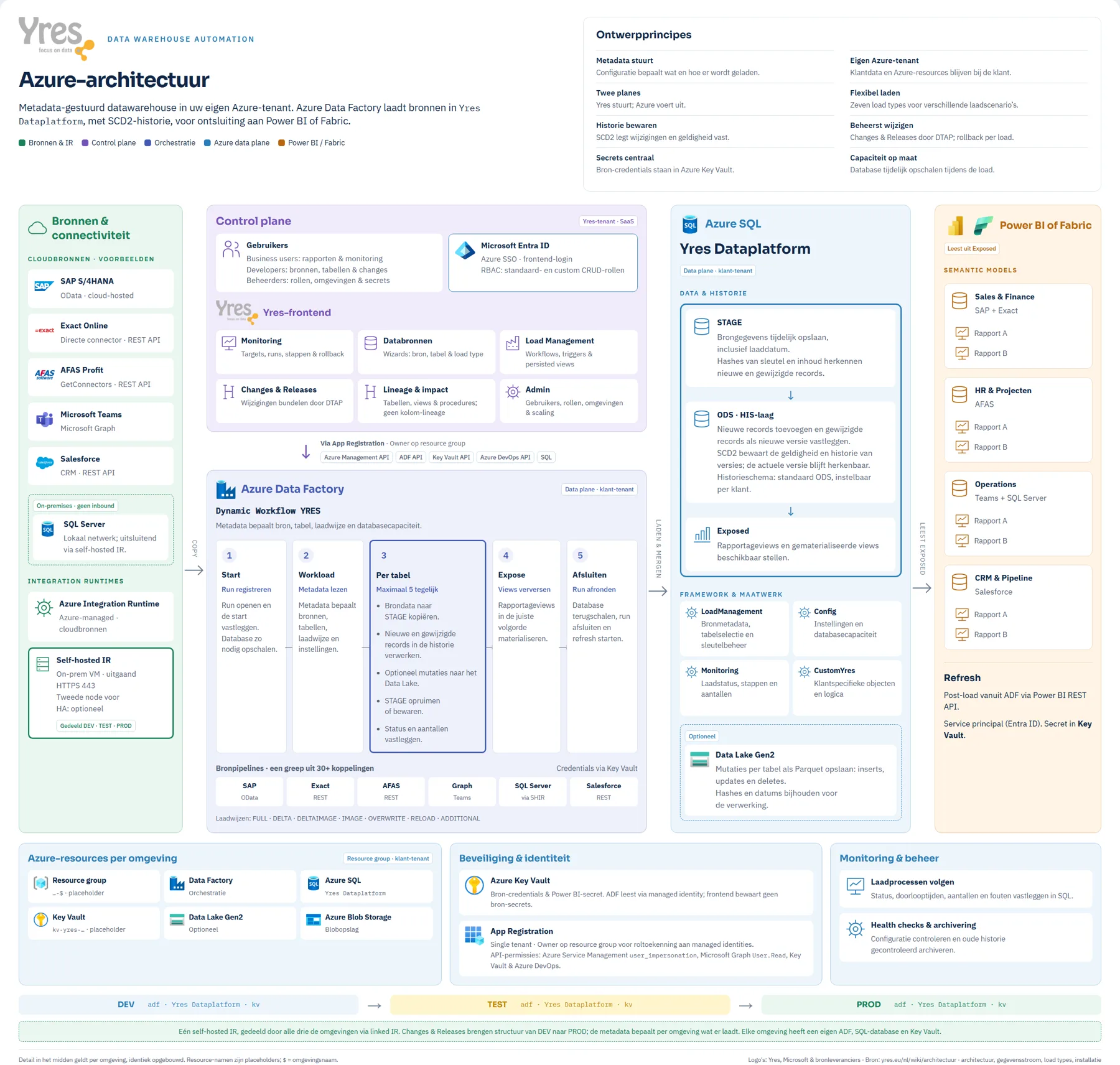
Task: Click Rapport B under CRM & Pipeline
Action: click(990, 635)
